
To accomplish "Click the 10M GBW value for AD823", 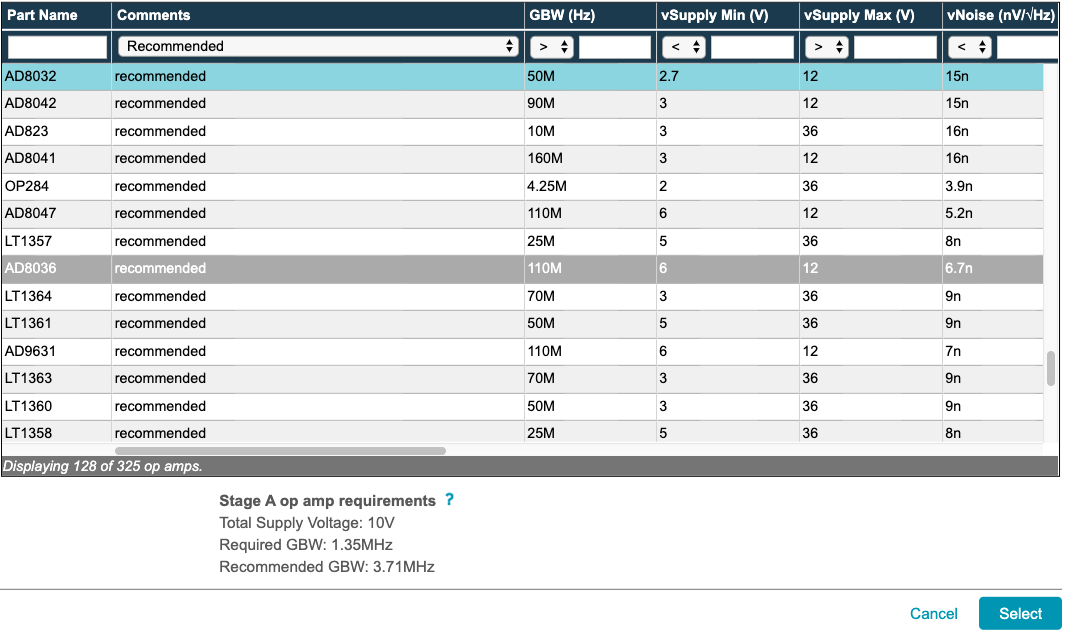I will click(540, 131).
